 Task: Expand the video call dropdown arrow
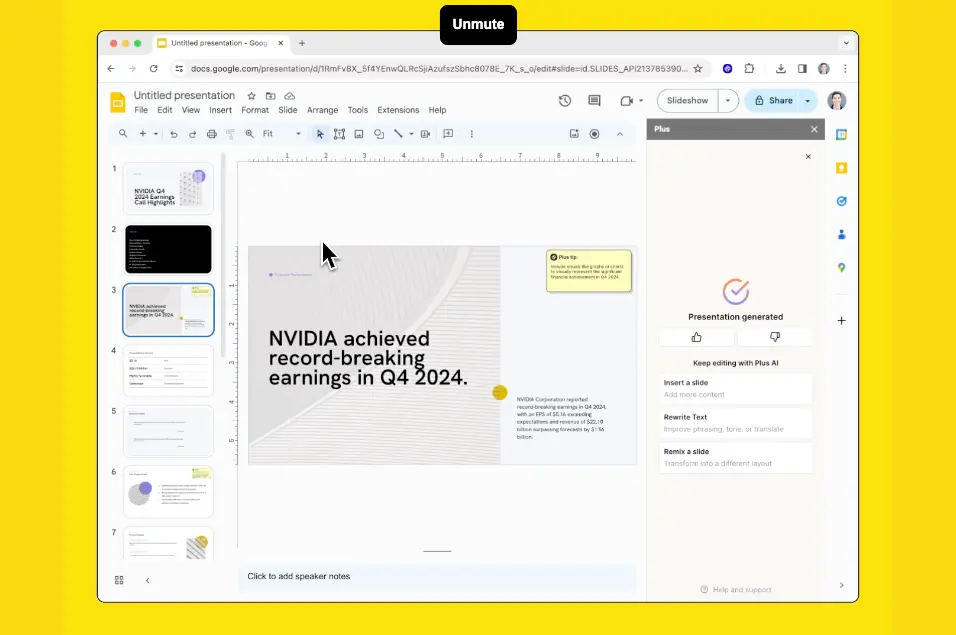click(x=641, y=101)
